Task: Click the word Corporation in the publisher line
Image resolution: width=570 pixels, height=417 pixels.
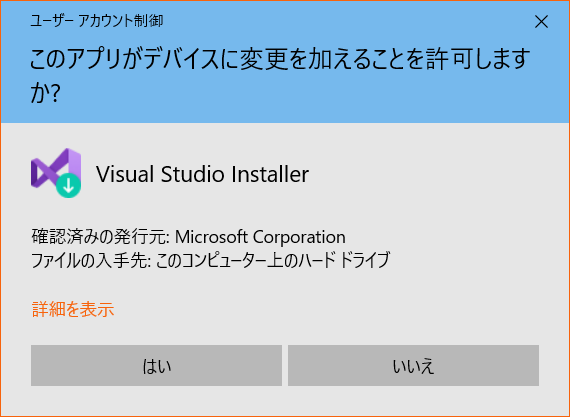Action: 299,237
